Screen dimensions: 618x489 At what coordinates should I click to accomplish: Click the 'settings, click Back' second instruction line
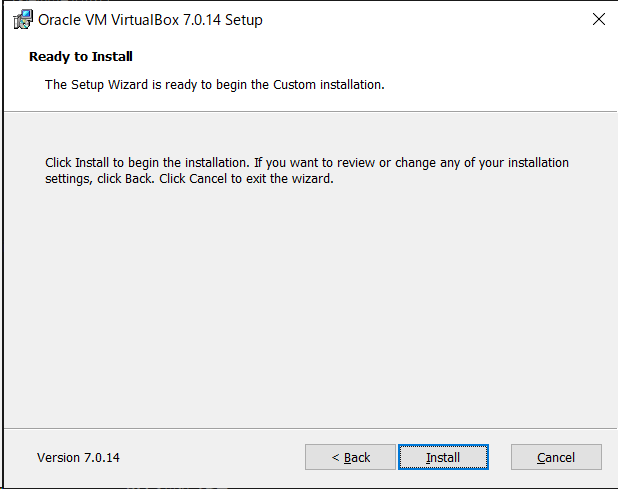pos(189,179)
